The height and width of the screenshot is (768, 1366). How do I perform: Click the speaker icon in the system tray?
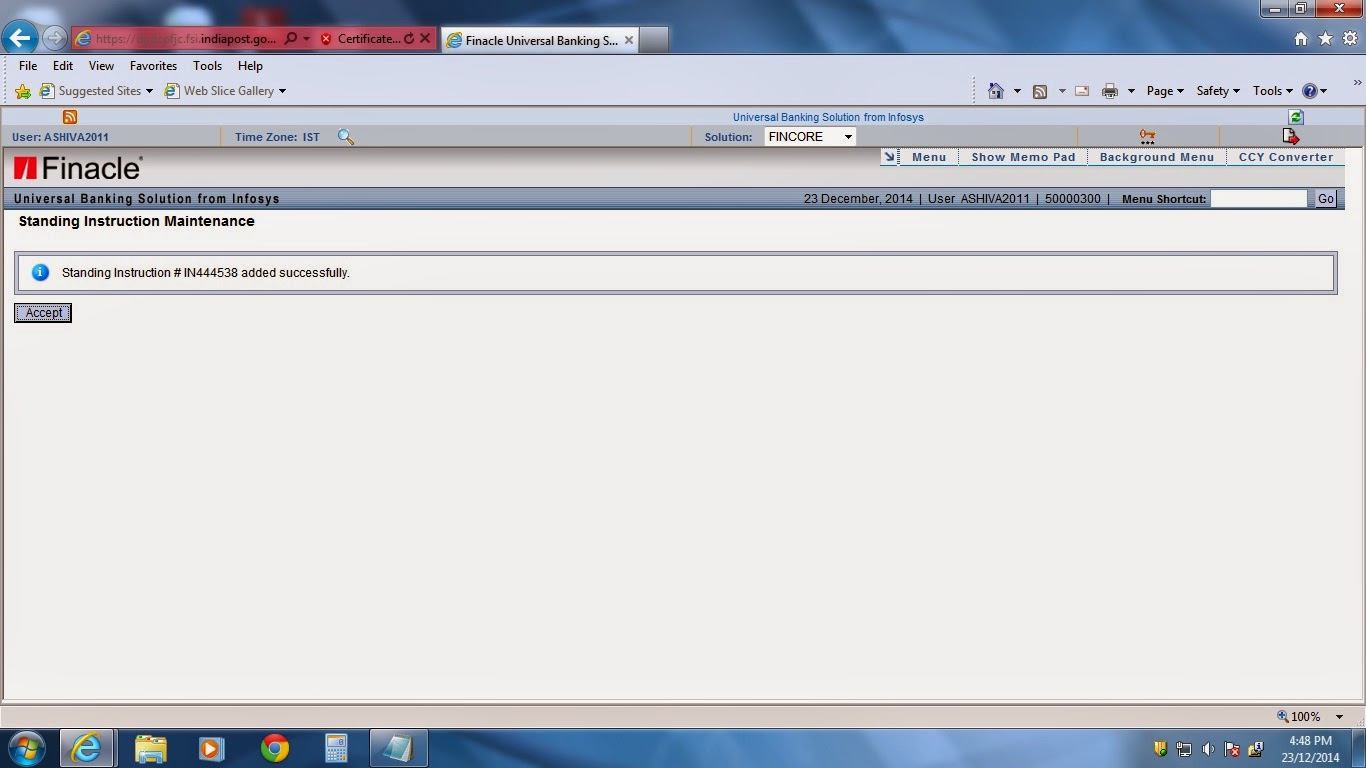pos(1209,748)
